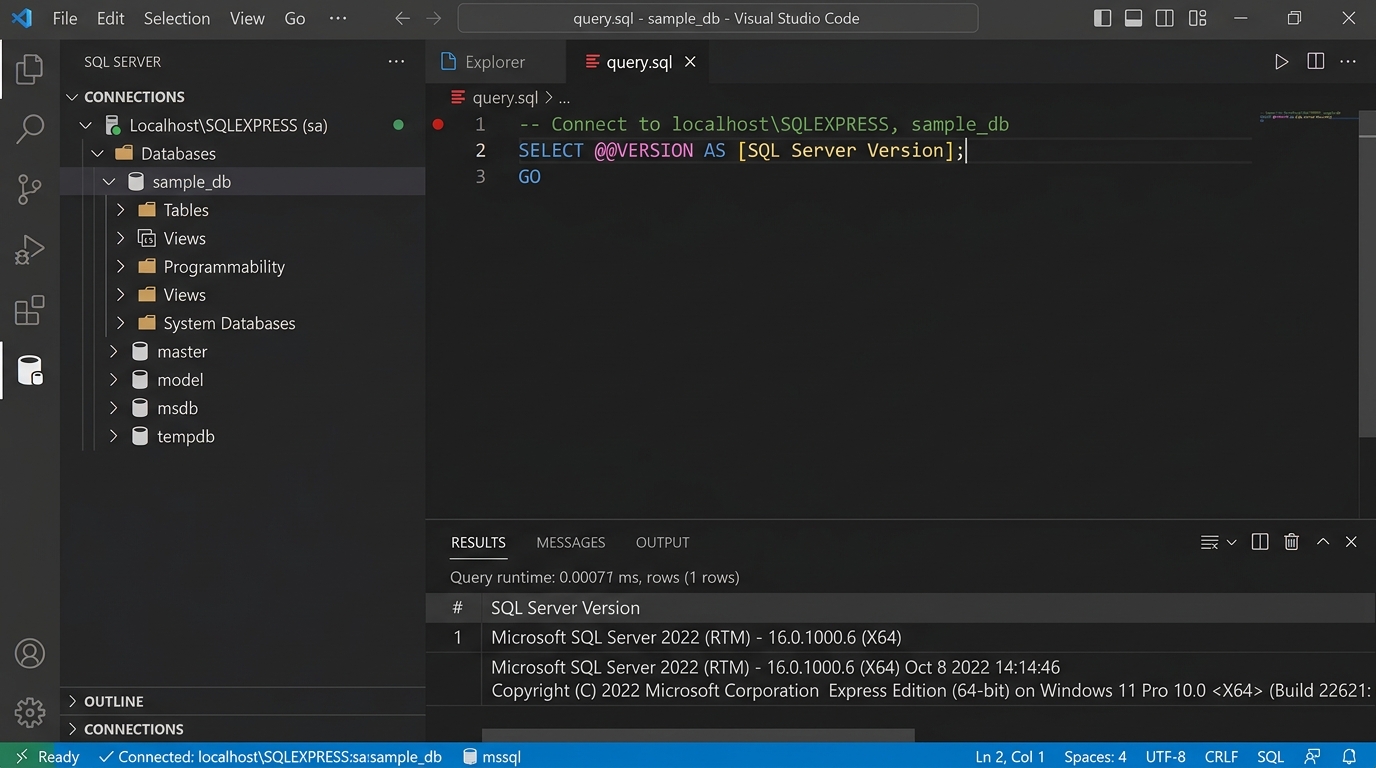Open results view options list dropdown

[1218, 542]
